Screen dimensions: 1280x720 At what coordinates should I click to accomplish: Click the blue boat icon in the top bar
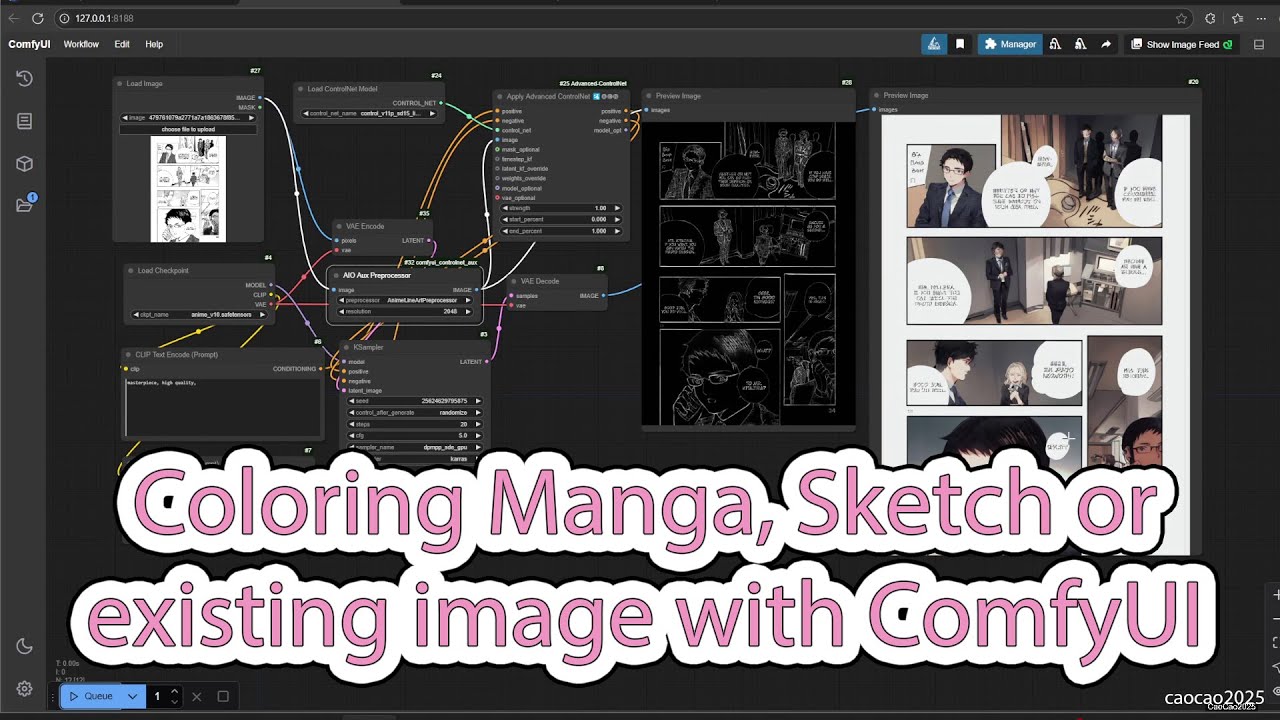[x=933, y=44]
